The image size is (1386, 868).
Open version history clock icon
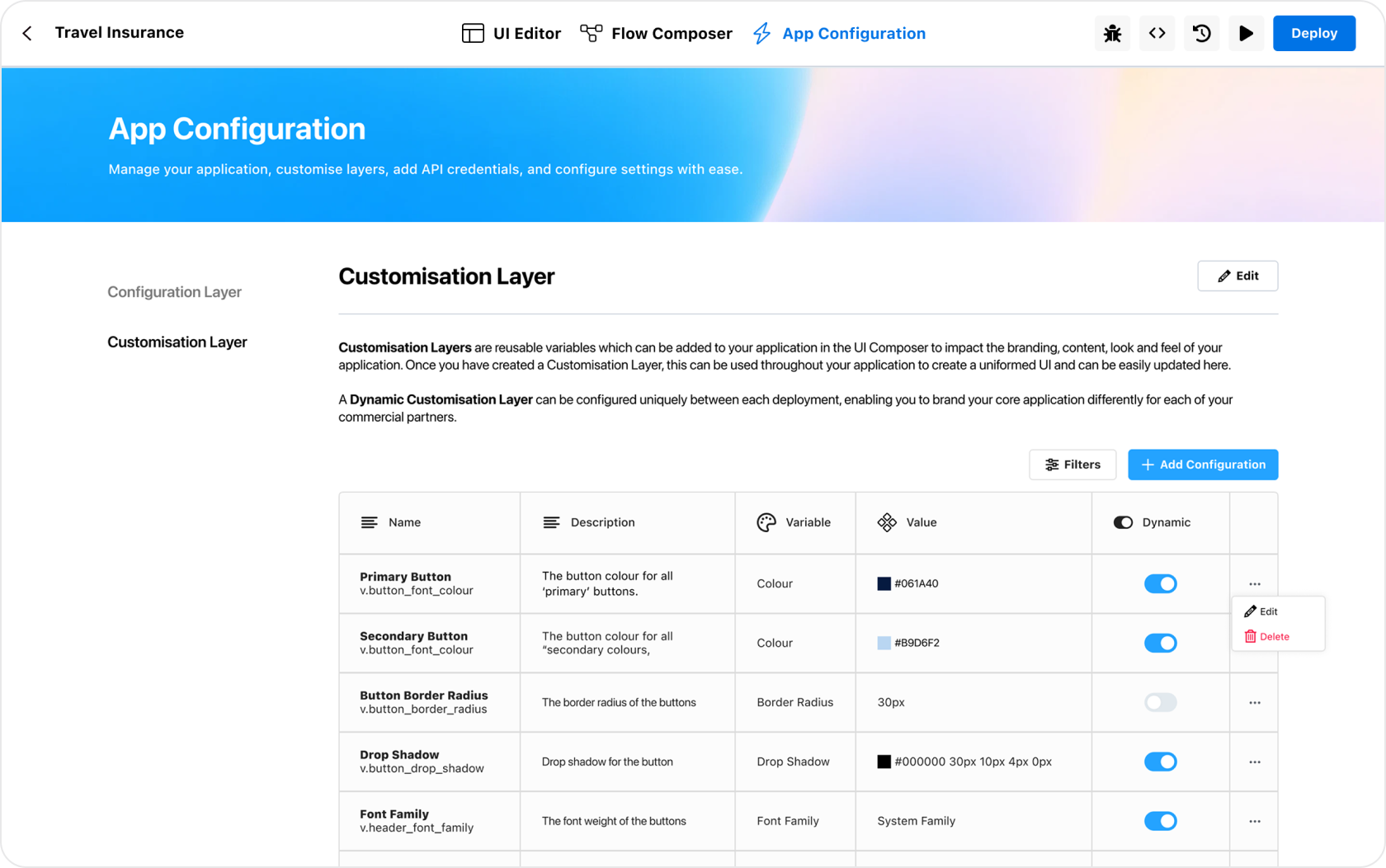click(1201, 34)
